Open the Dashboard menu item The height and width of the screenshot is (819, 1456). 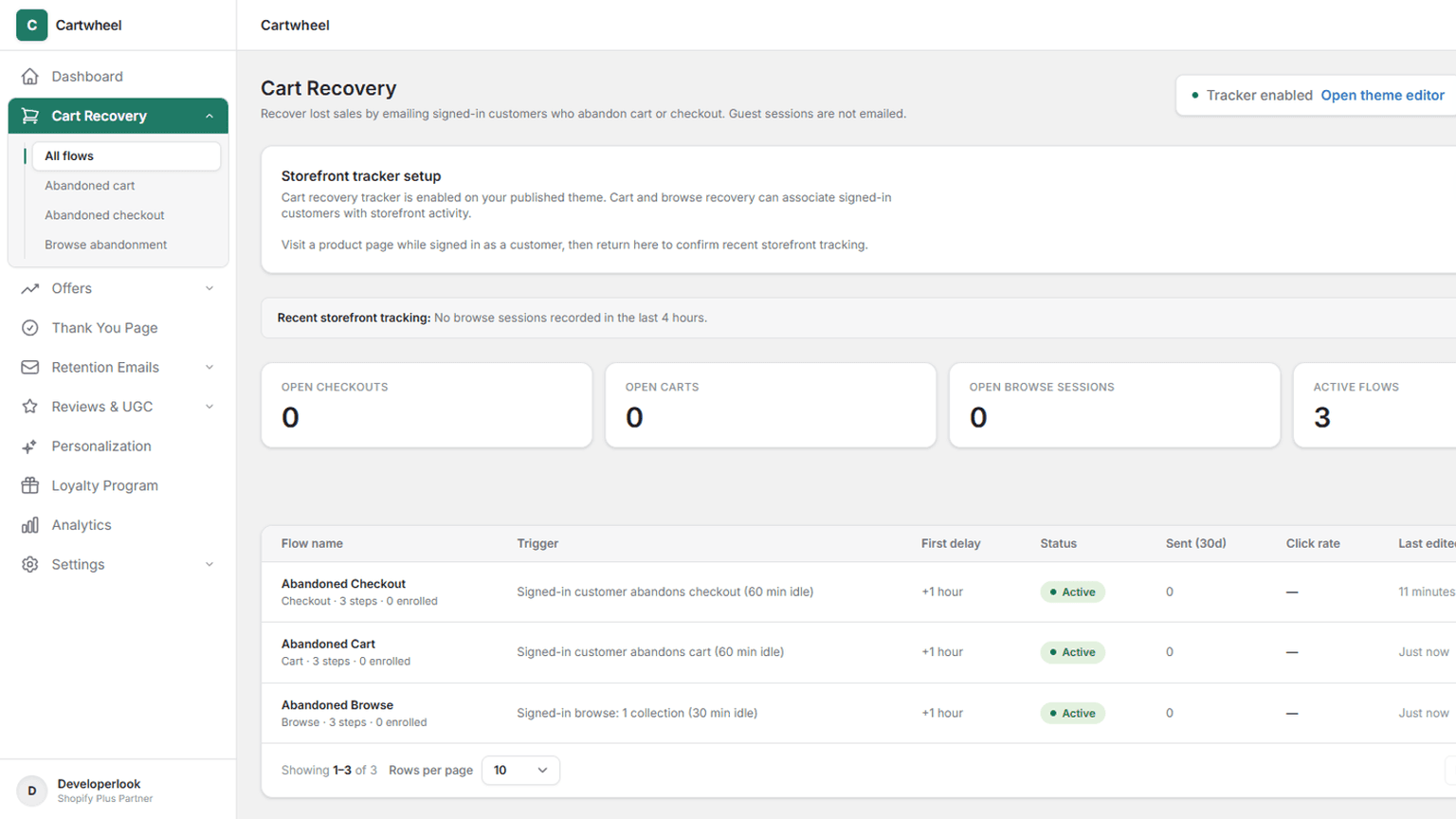(118, 76)
